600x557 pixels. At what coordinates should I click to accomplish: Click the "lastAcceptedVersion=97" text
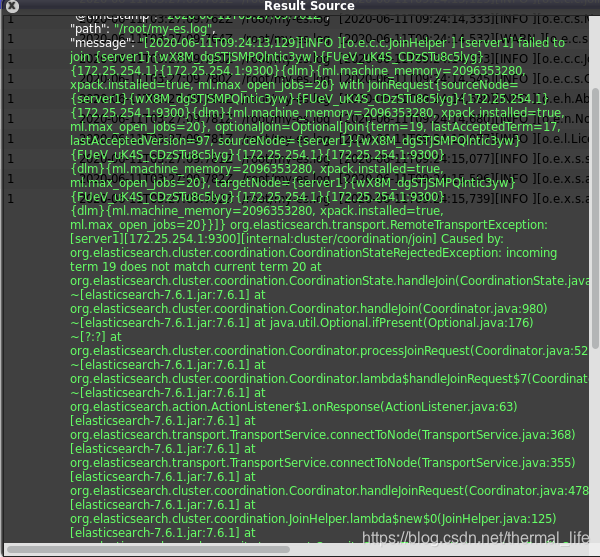[x=140, y=141]
